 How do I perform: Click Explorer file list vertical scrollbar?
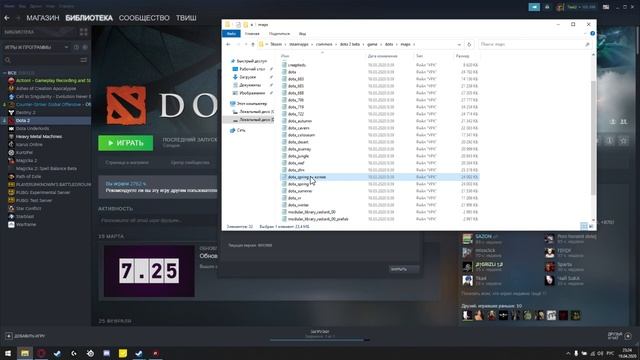click(x=593, y=138)
